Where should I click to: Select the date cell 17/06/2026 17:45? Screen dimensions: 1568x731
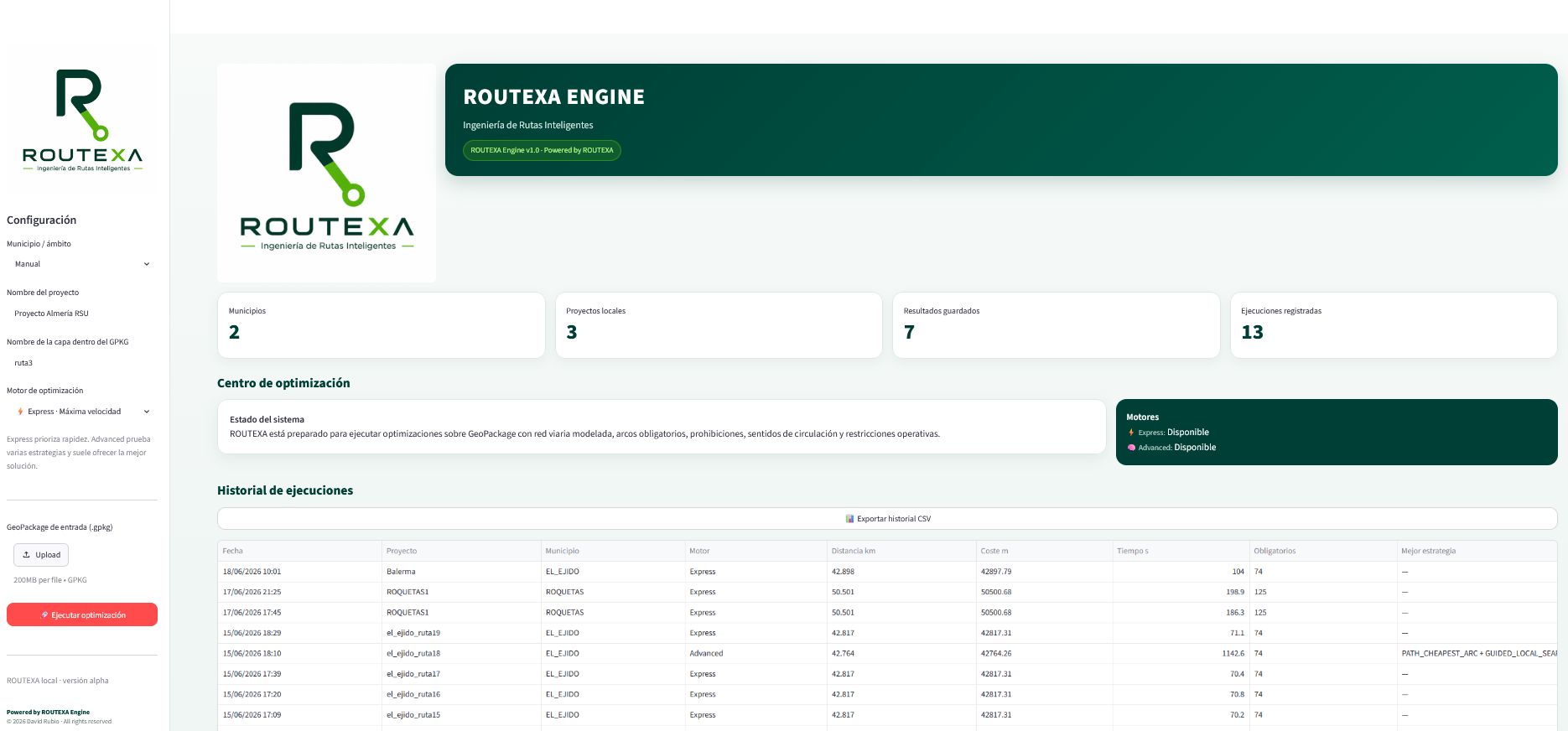click(x=299, y=613)
